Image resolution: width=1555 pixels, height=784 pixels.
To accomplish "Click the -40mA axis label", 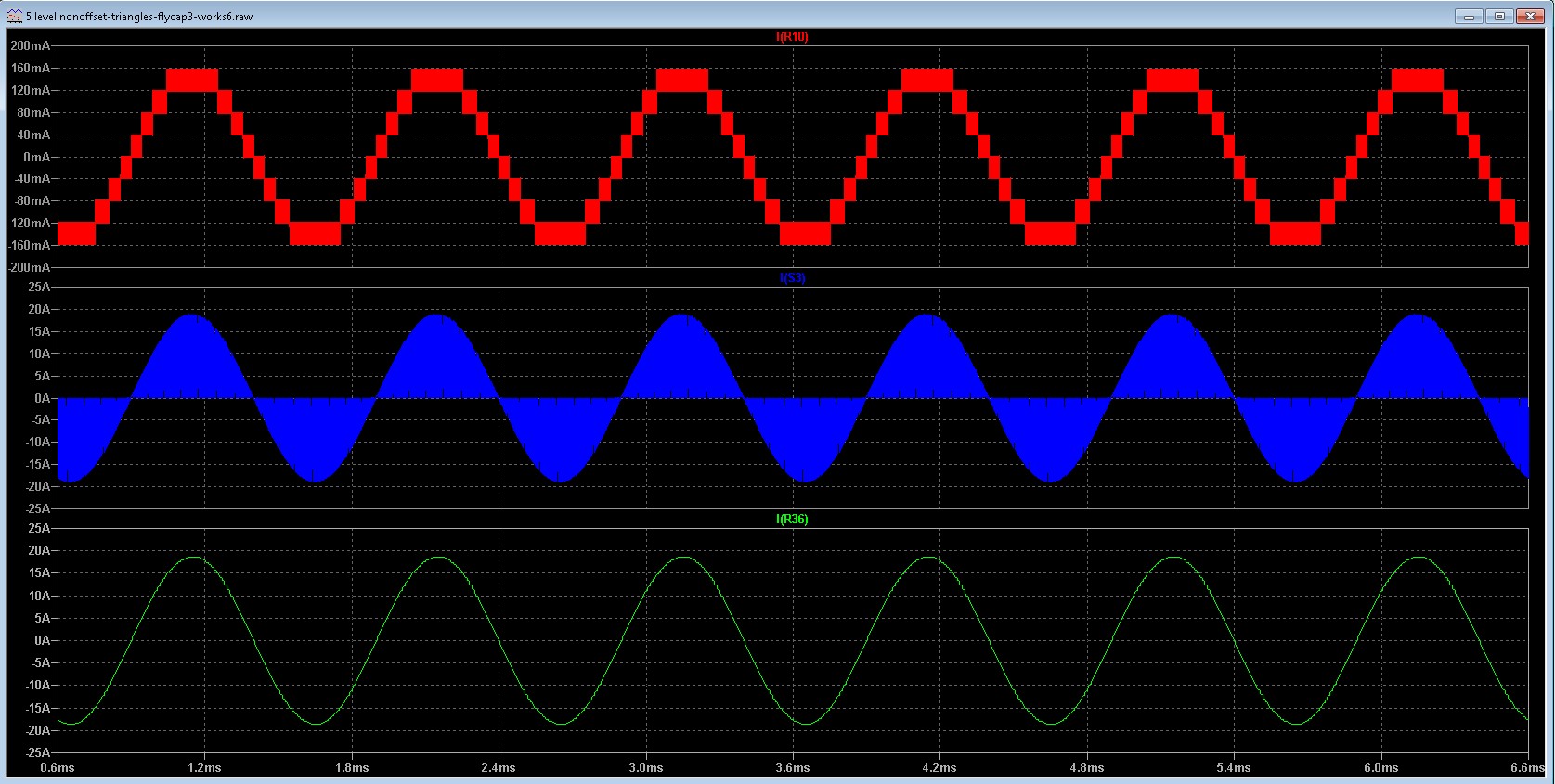I will pos(32,179).
